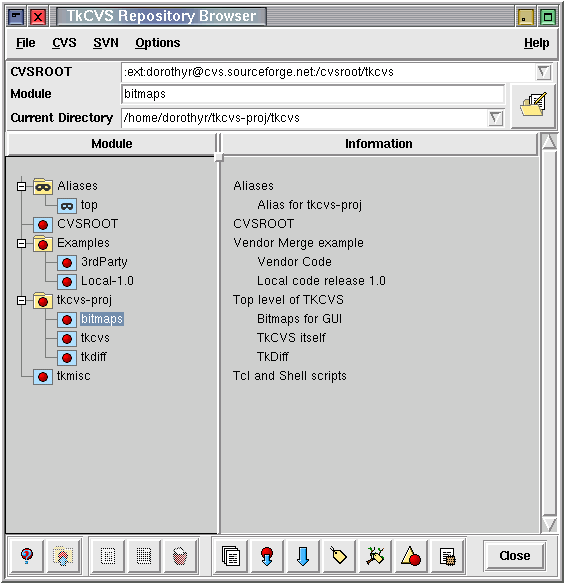Open the window menu button in title bar
Screen dimensions: 564x583
tap(16, 16)
